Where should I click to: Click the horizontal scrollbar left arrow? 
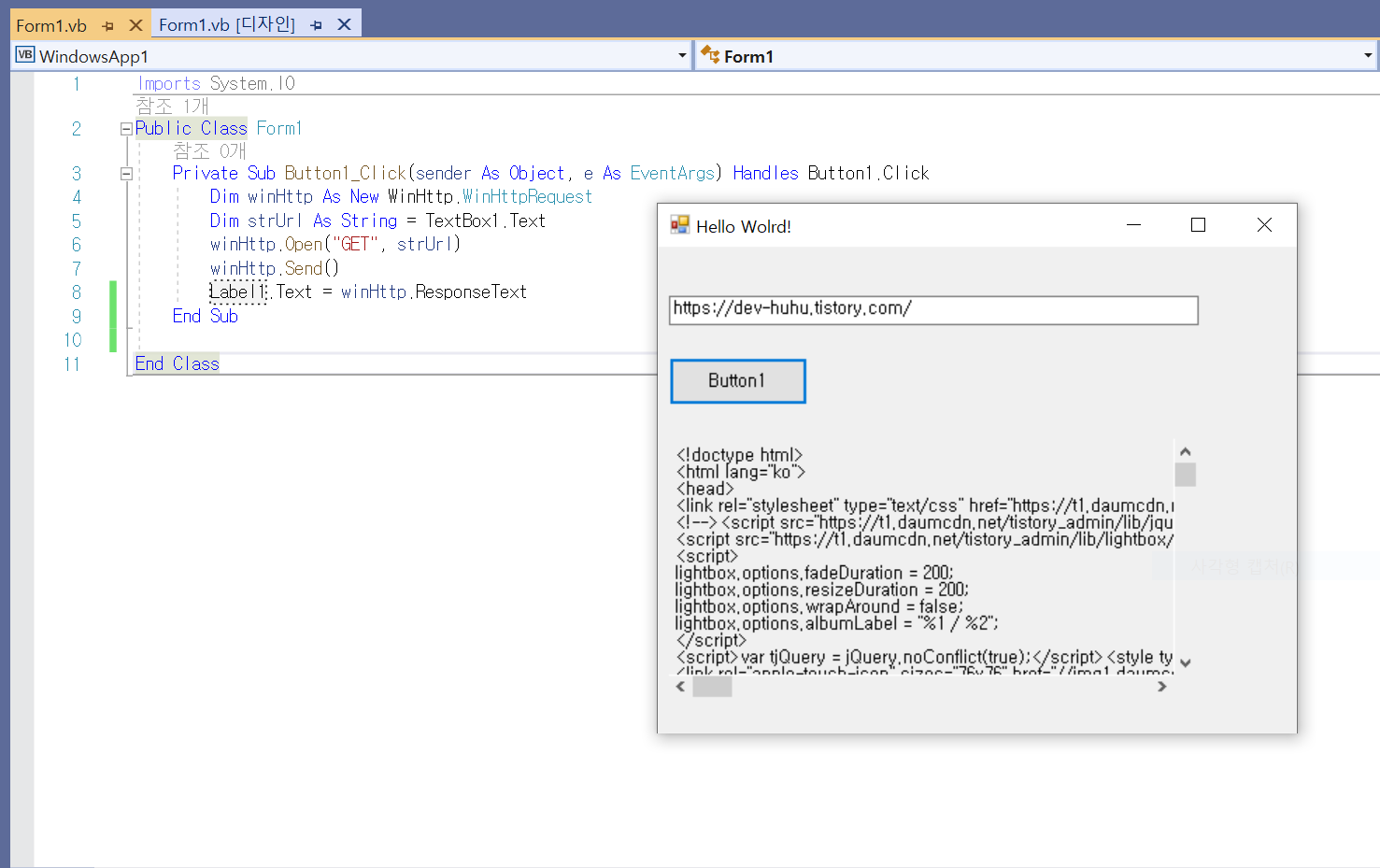pos(681,687)
